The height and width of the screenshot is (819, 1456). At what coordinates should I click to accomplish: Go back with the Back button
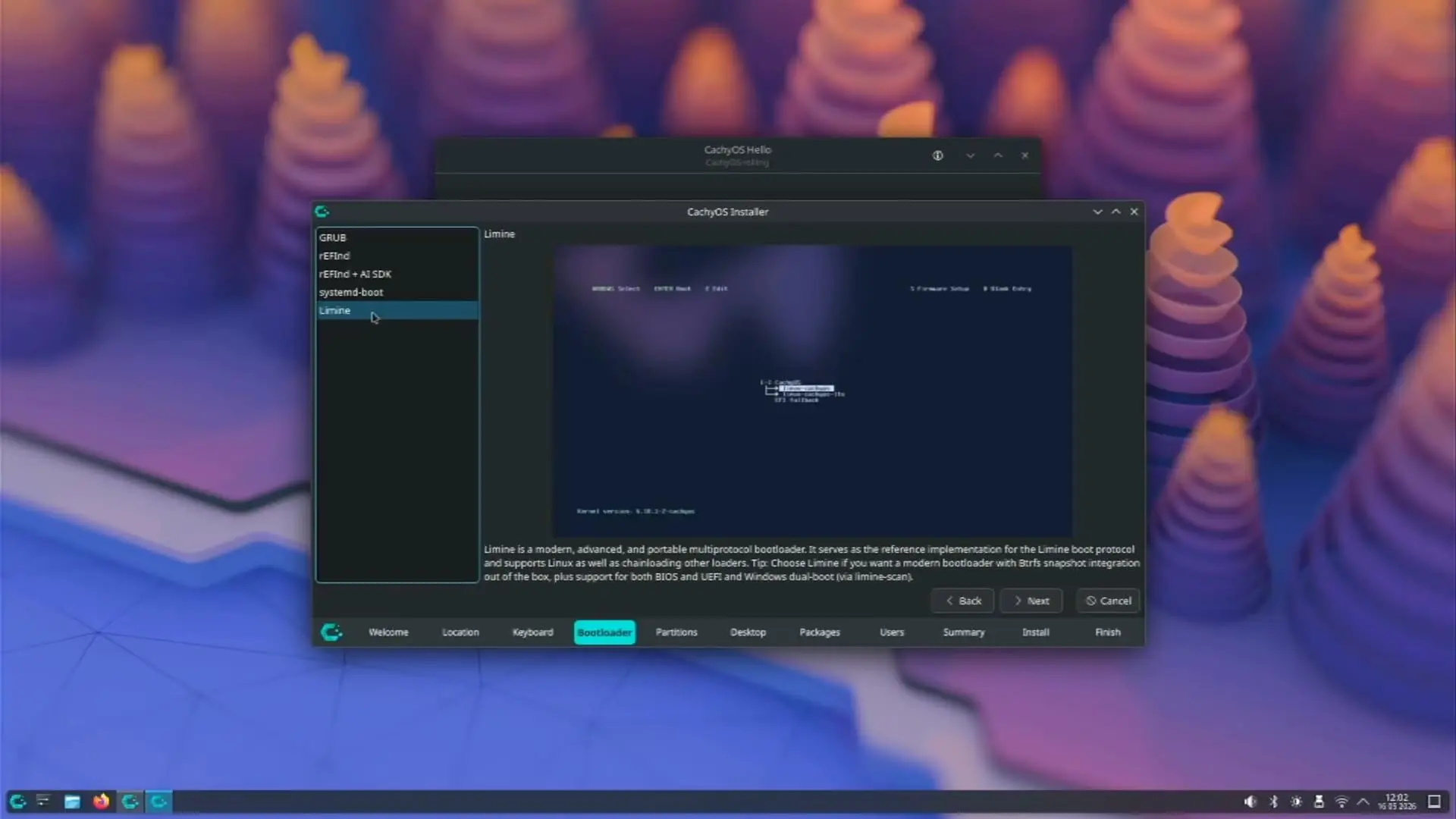pos(962,601)
